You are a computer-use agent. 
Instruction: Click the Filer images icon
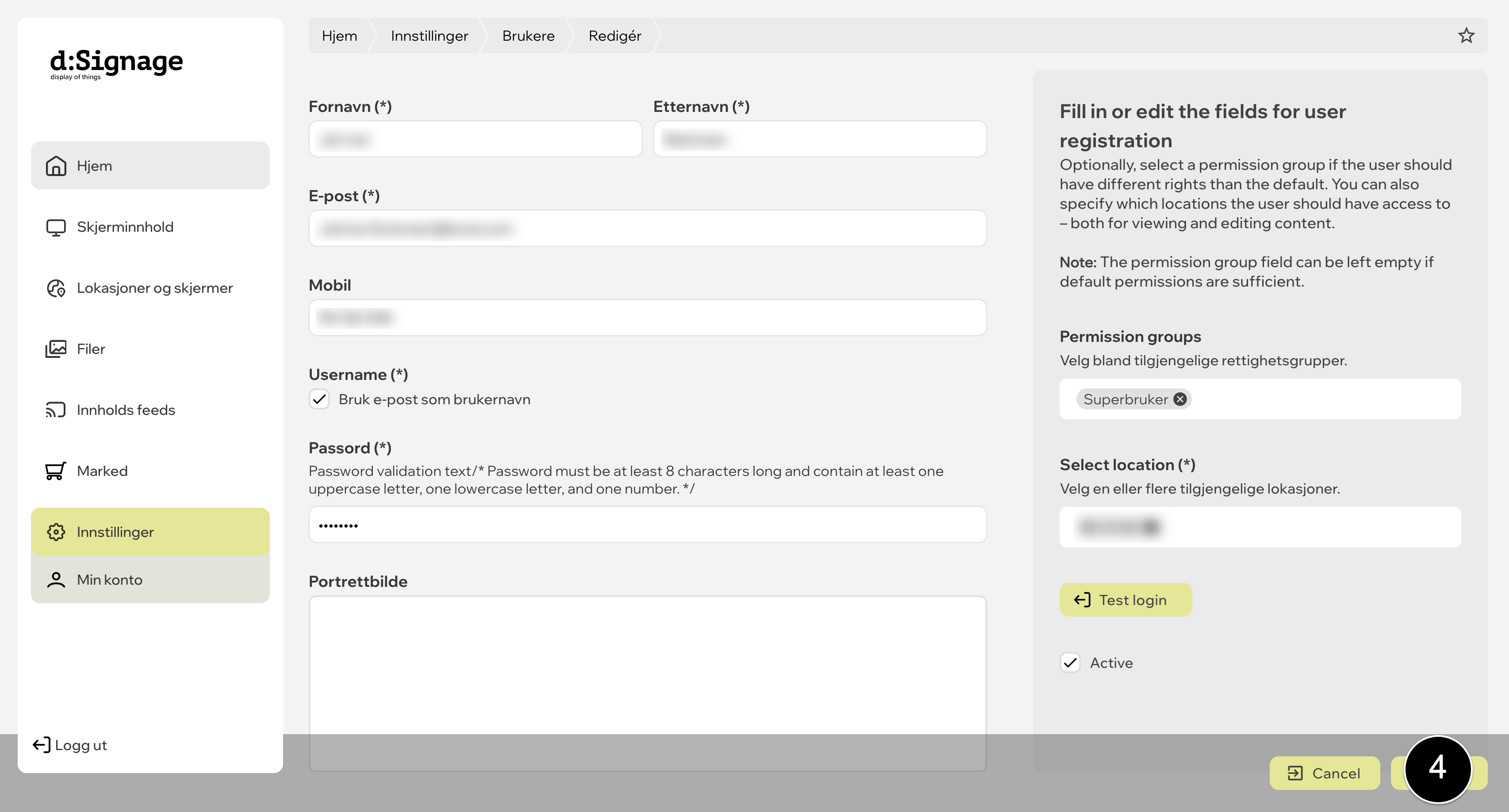coord(56,349)
